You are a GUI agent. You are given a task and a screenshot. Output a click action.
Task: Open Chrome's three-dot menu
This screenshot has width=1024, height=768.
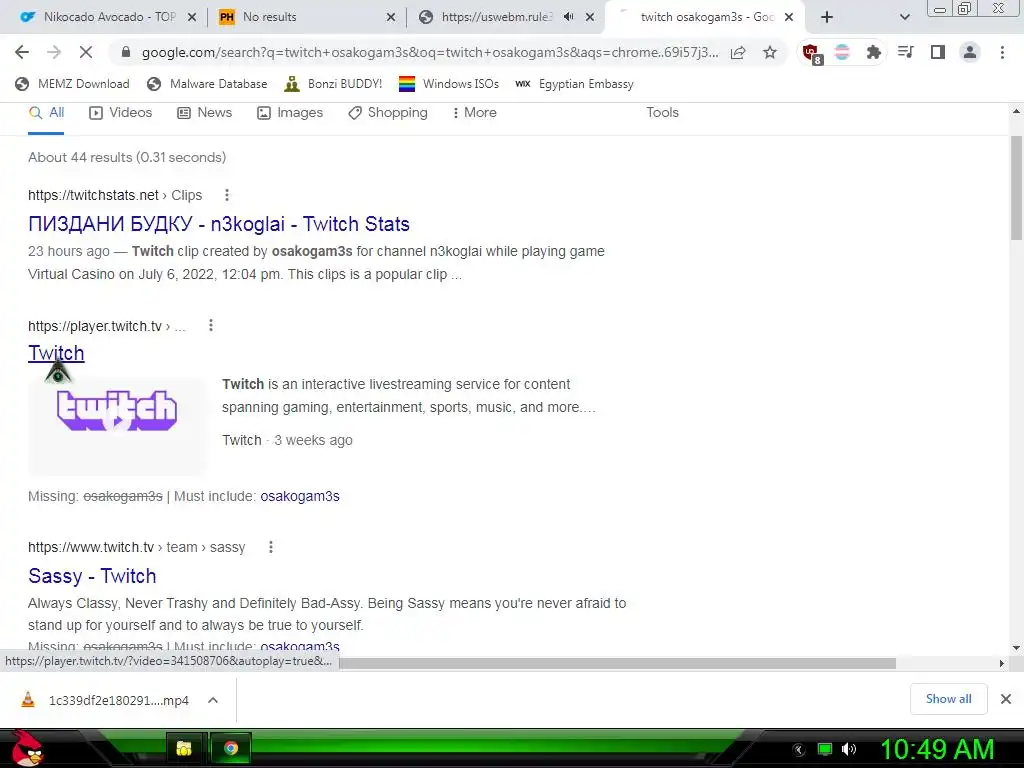(1002, 52)
